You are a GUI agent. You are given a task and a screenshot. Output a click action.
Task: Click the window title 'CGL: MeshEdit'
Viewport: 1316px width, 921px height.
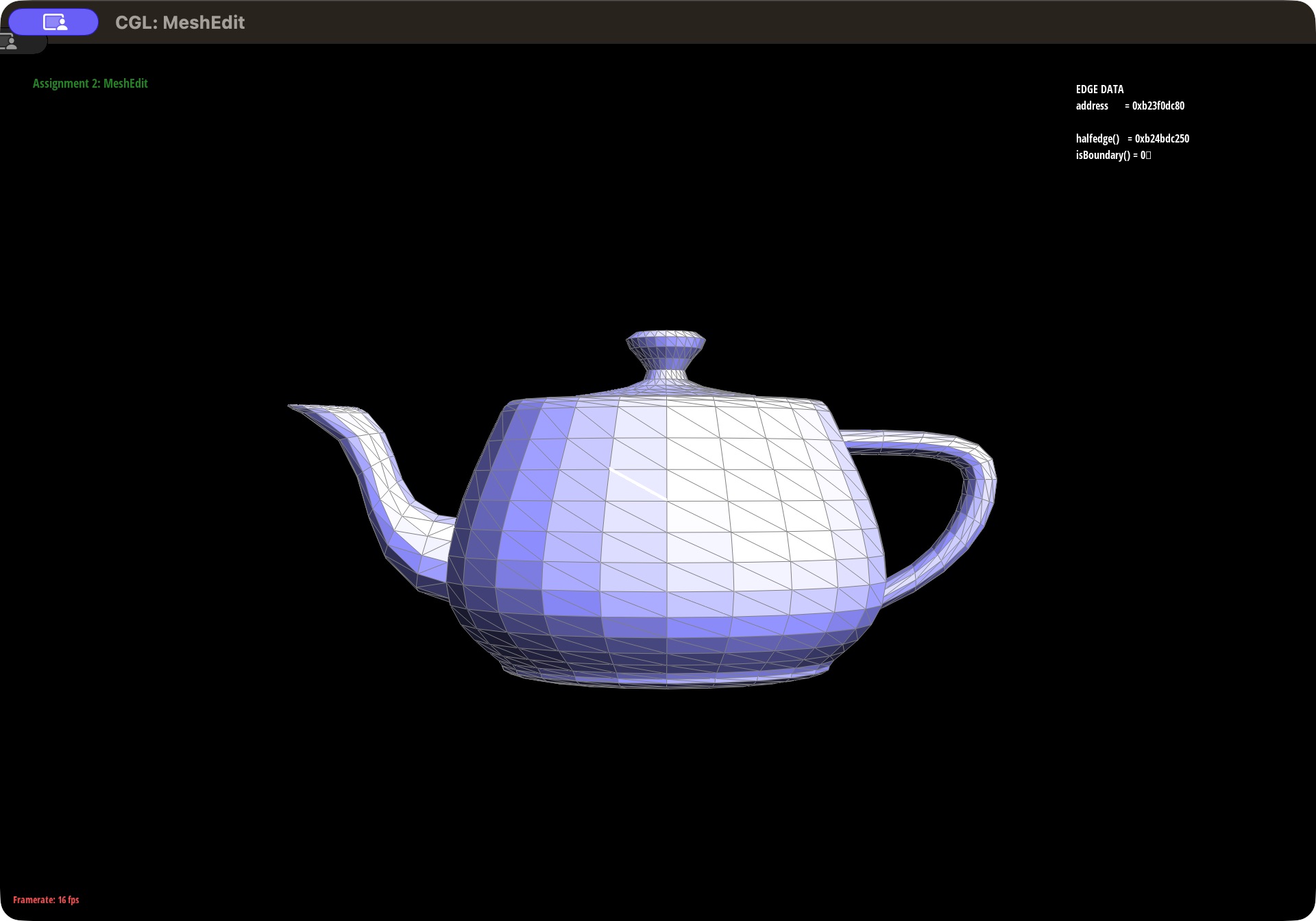(180, 23)
